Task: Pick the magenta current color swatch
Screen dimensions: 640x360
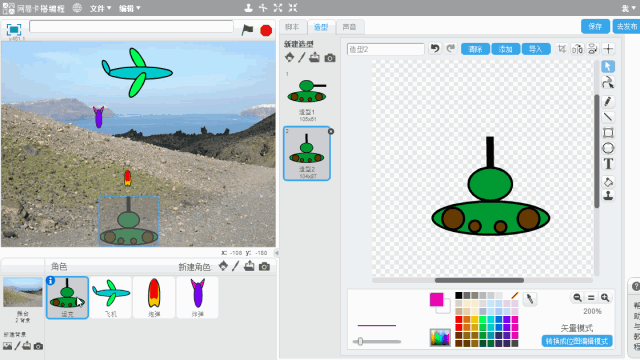Action: pyautogui.click(x=436, y=300)
